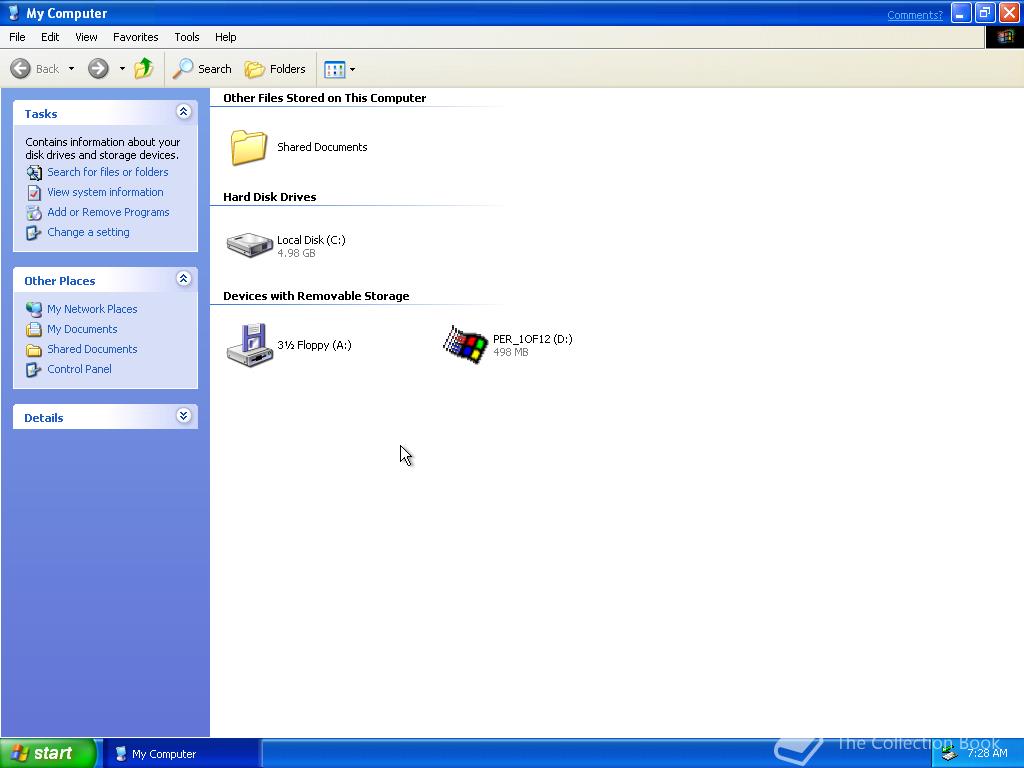
Task: Open the File menu
Action: (17, 37)
